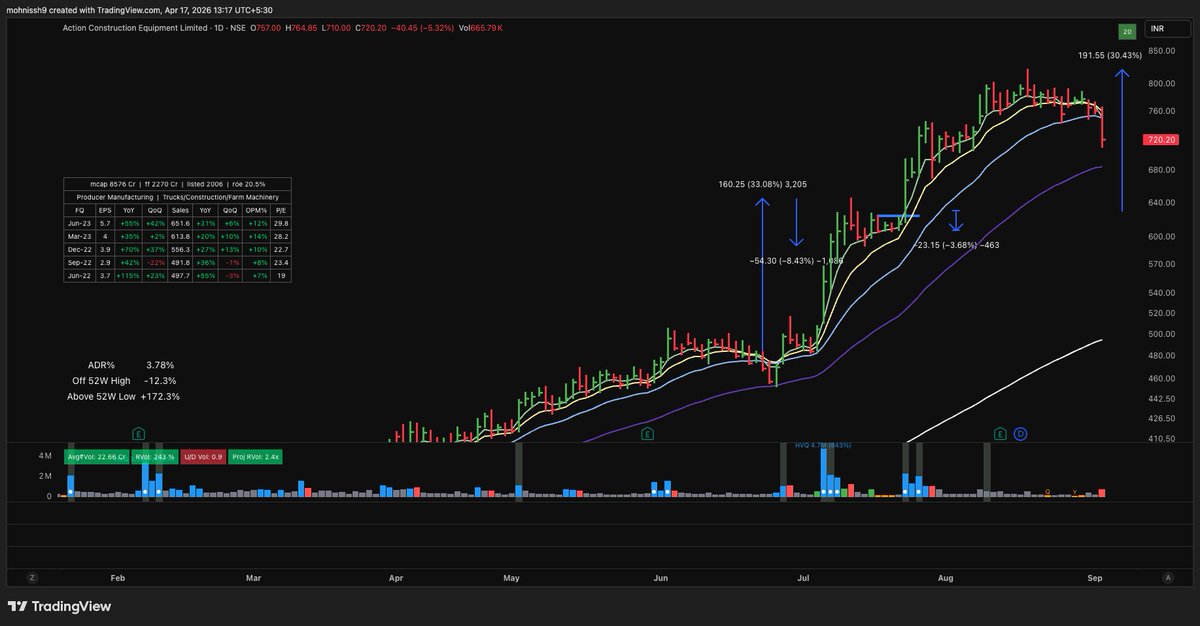Screen dimensions: 1200x626
Task: Click the 410.50 price axis label
Action: click(1161, 439)
